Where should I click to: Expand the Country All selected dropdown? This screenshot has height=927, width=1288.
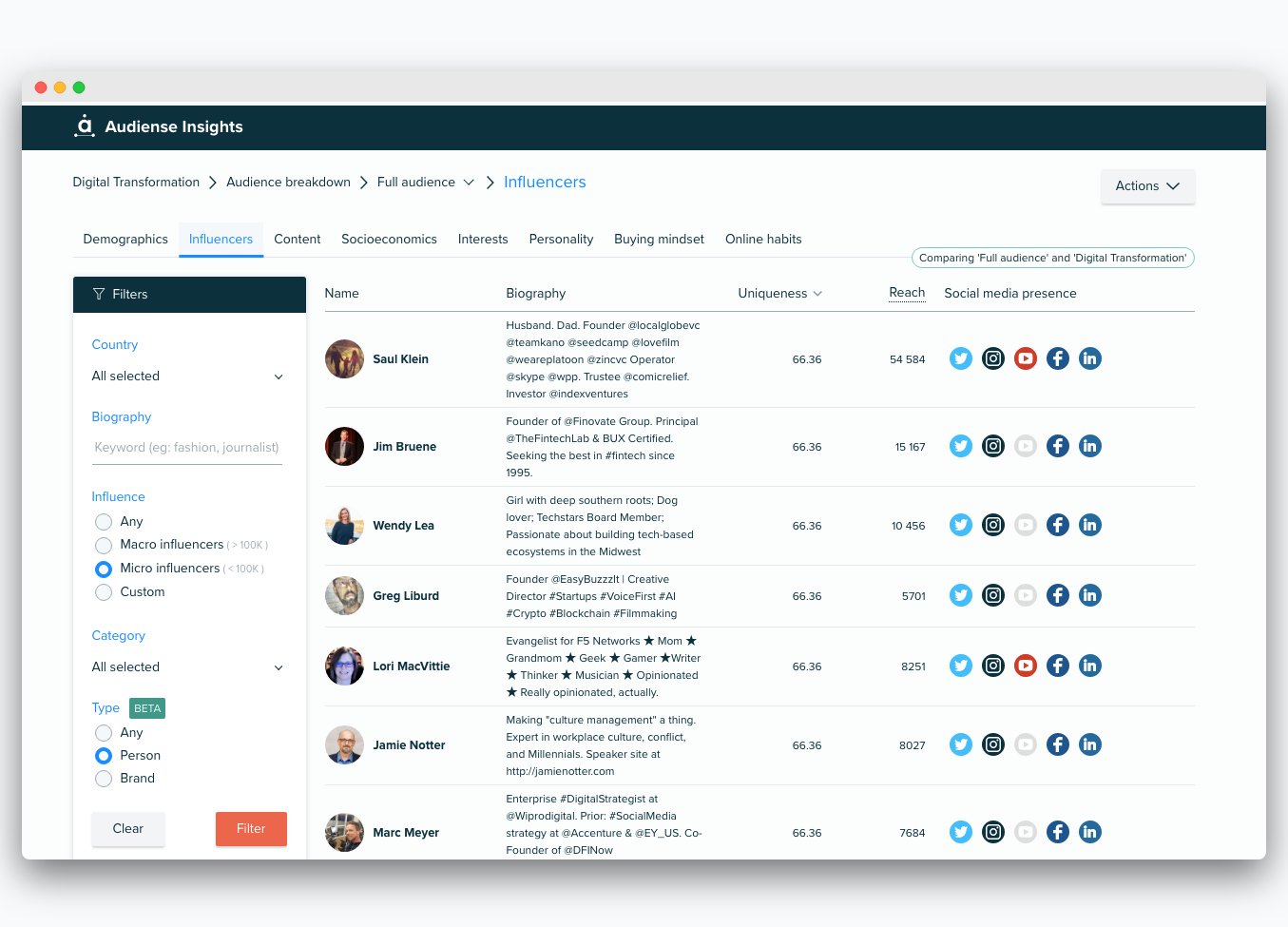[x=186, y=377]
